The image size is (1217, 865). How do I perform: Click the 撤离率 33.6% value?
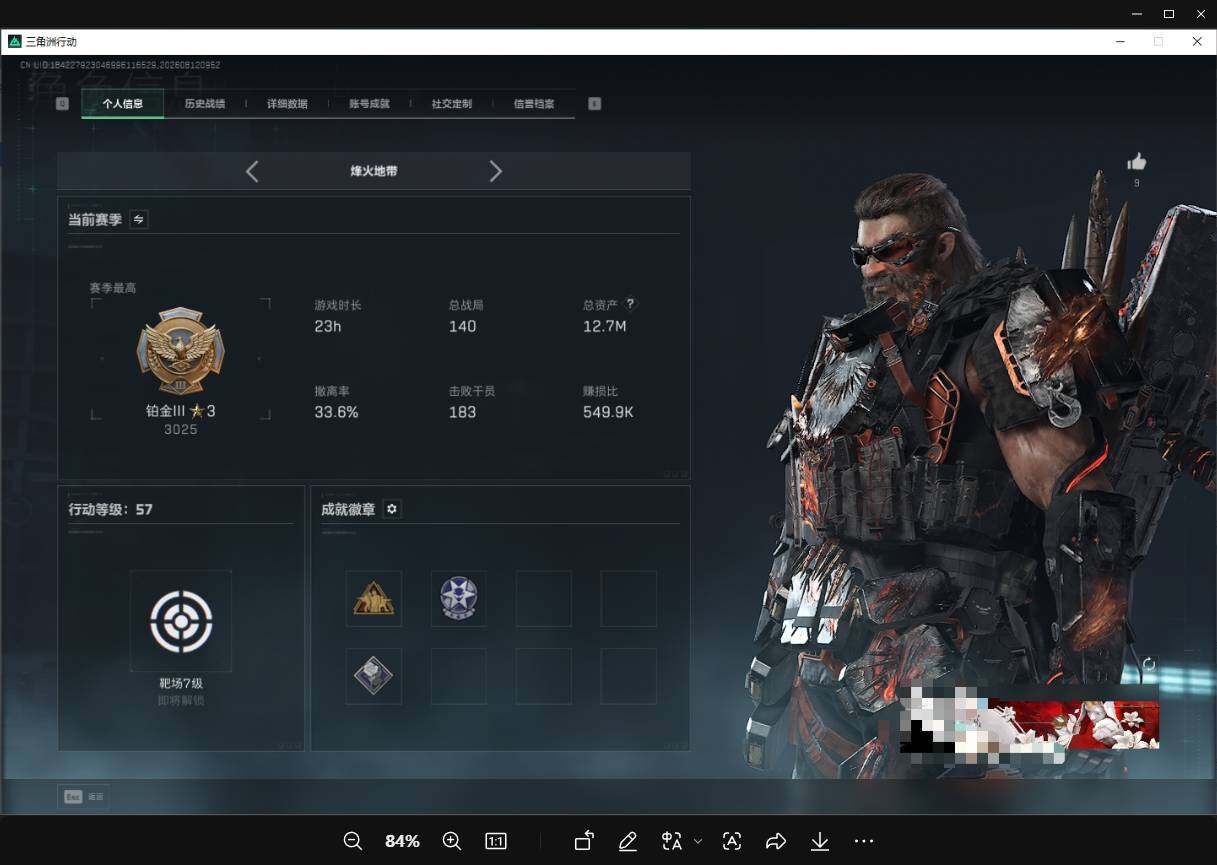(336, 412)
